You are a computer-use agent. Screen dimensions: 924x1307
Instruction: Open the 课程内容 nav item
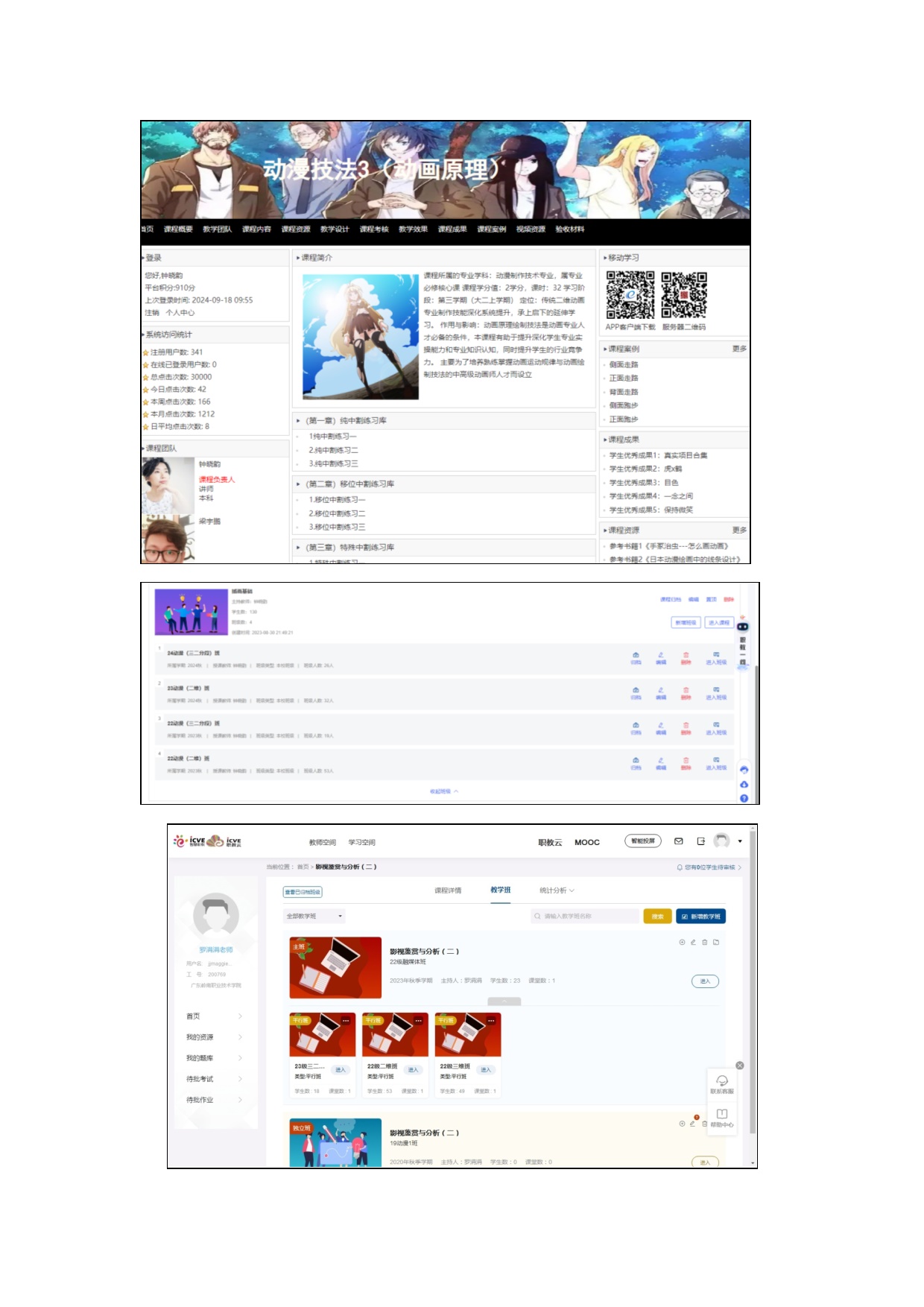(256, 229)
